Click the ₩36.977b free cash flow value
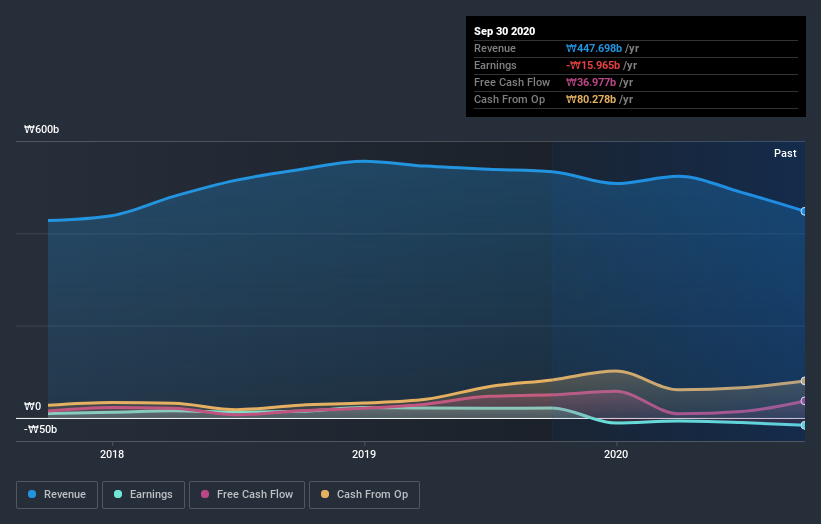 coord(591,82)
